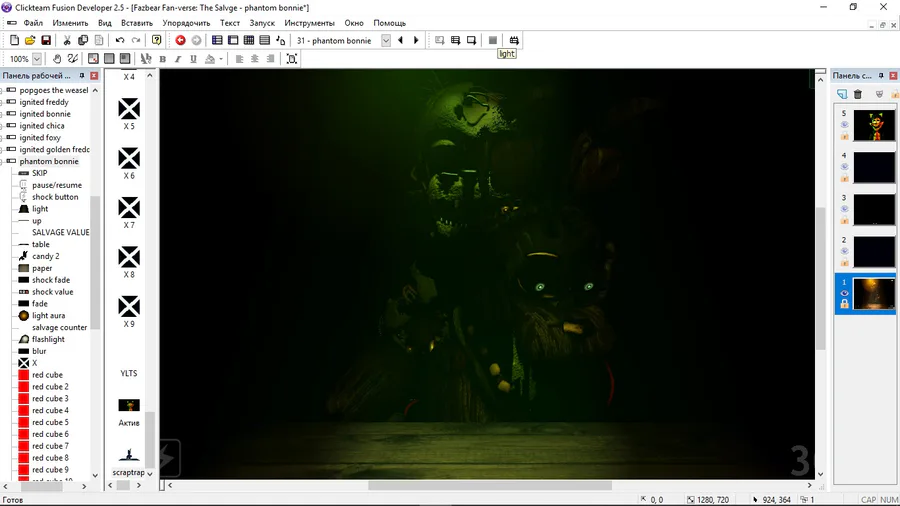Open the Event editor grid icon

click(x=249, y=40)
